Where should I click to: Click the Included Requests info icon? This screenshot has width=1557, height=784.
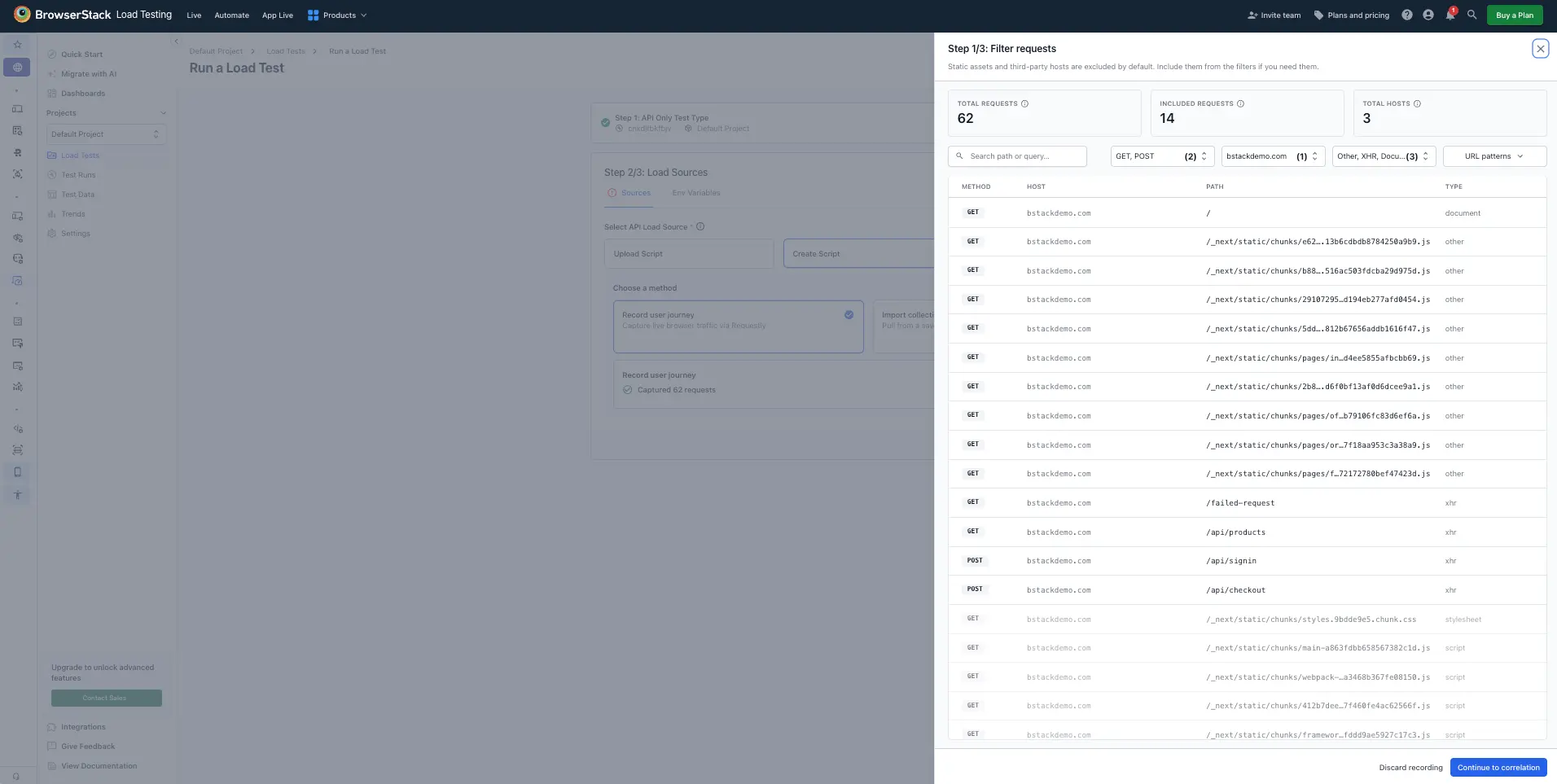1240,103
